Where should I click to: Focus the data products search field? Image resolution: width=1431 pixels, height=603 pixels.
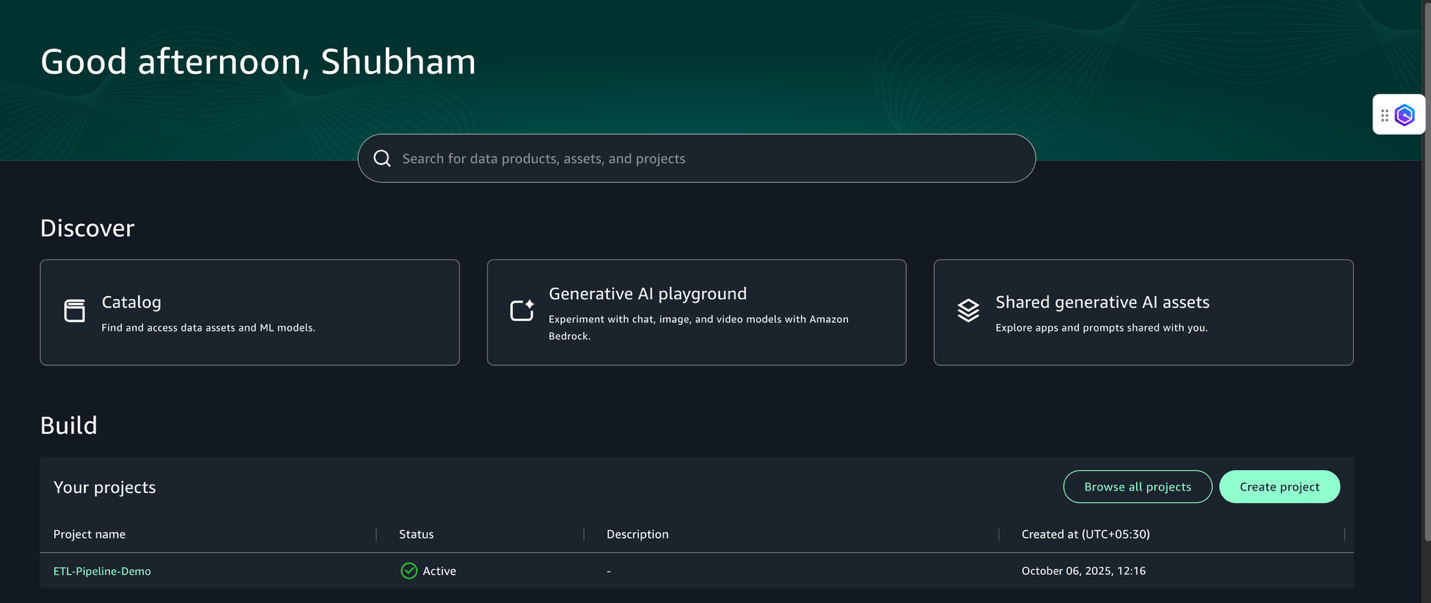697,158
